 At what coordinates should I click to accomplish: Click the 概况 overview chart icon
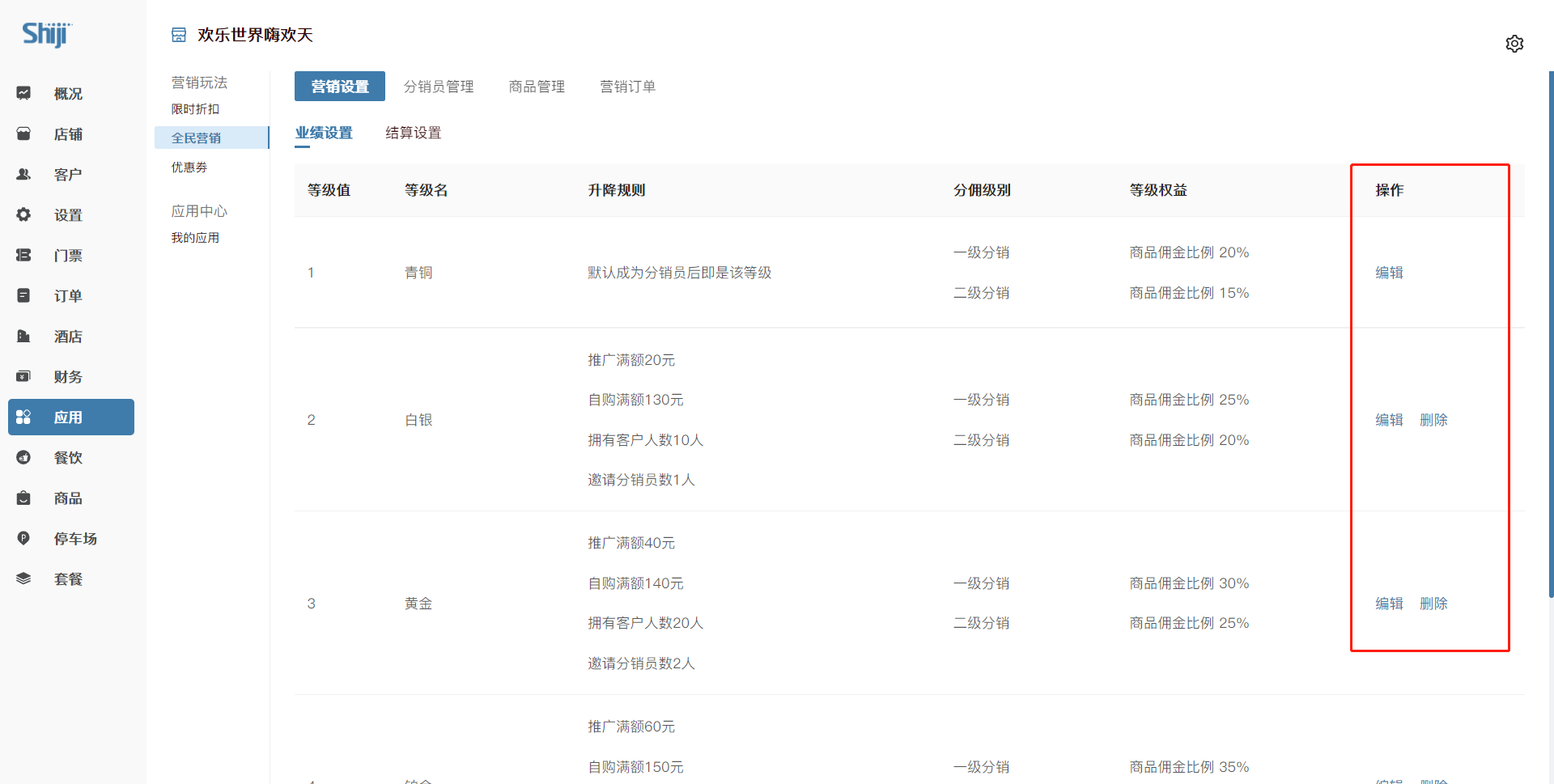[x=23, y=93]
